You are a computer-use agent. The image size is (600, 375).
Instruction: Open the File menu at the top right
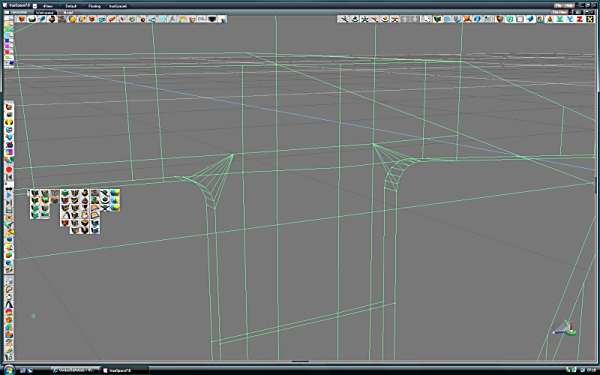559,5
